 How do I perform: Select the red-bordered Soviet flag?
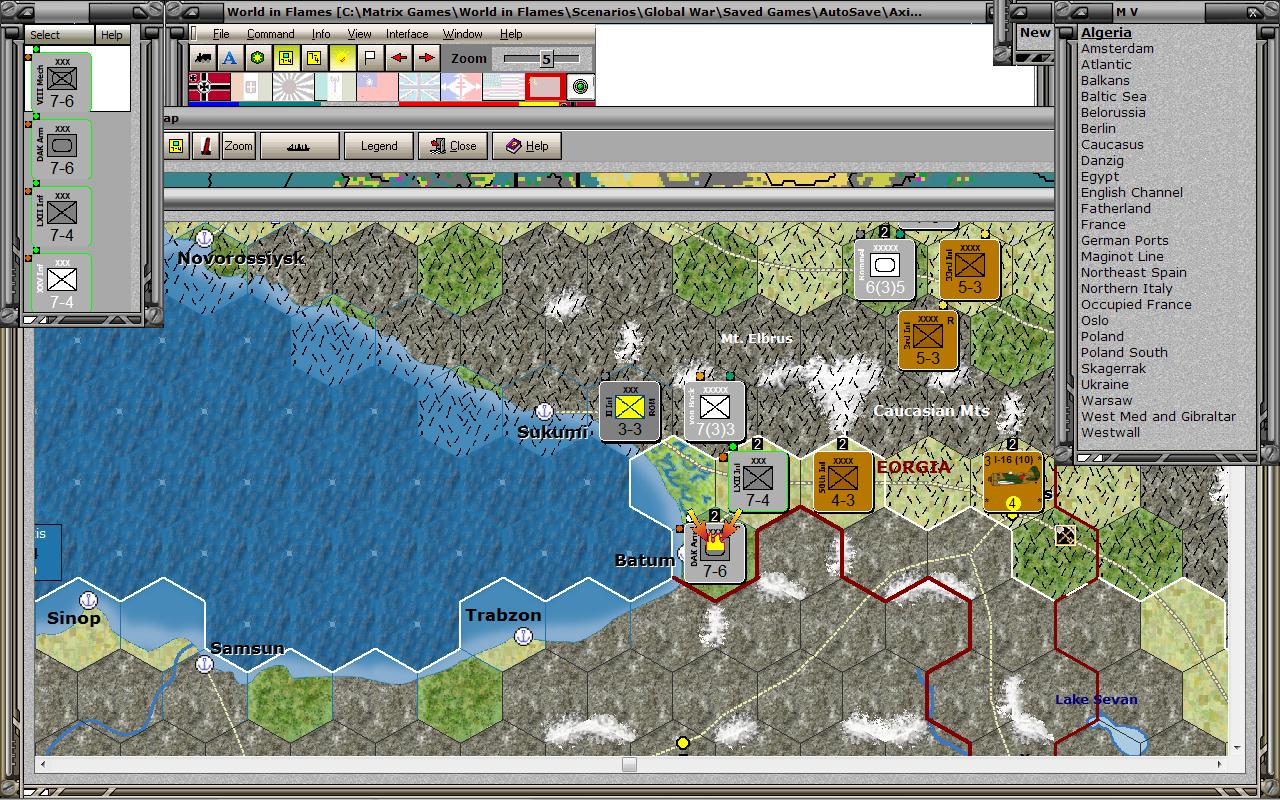545,87
